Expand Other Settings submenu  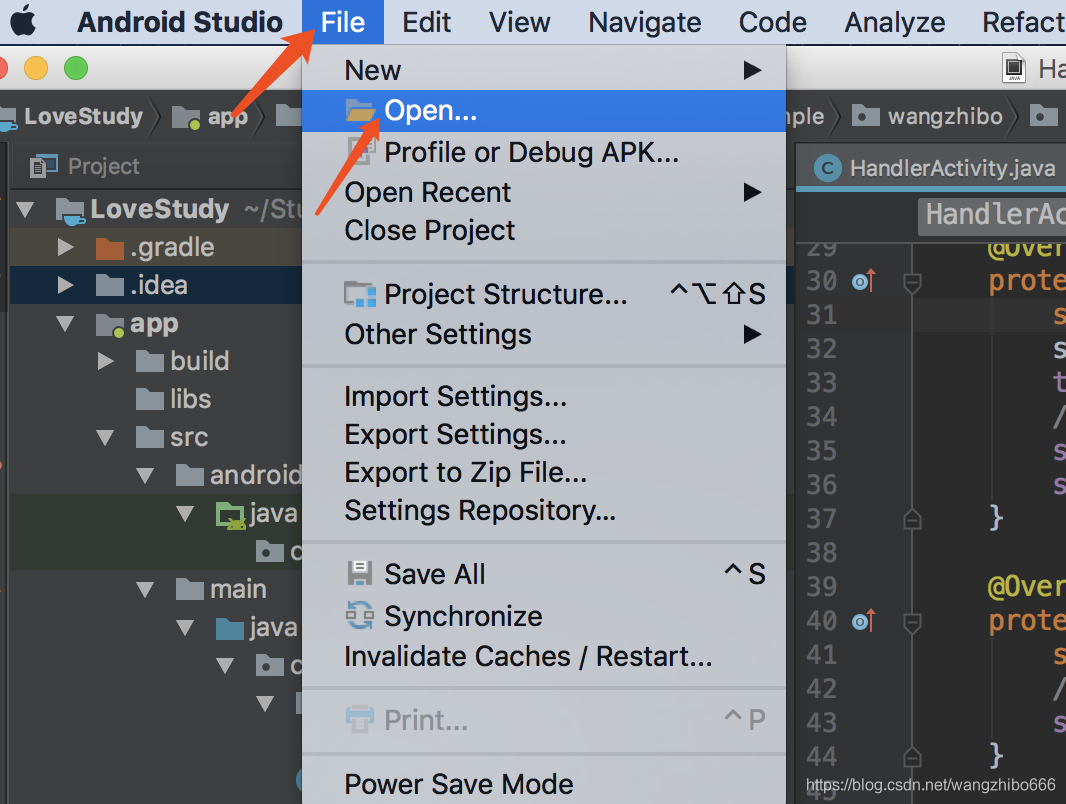click(544, 334)
